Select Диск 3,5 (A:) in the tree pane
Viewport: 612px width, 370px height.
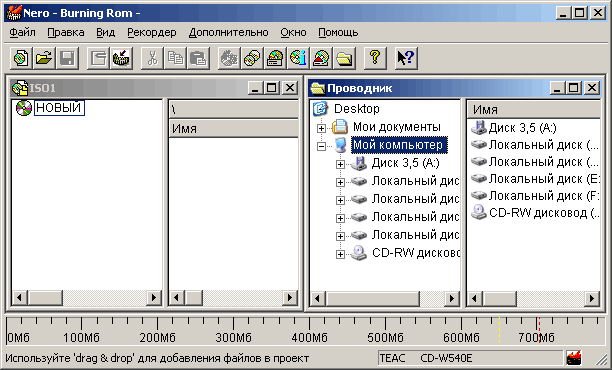click(x=406, y=163)
